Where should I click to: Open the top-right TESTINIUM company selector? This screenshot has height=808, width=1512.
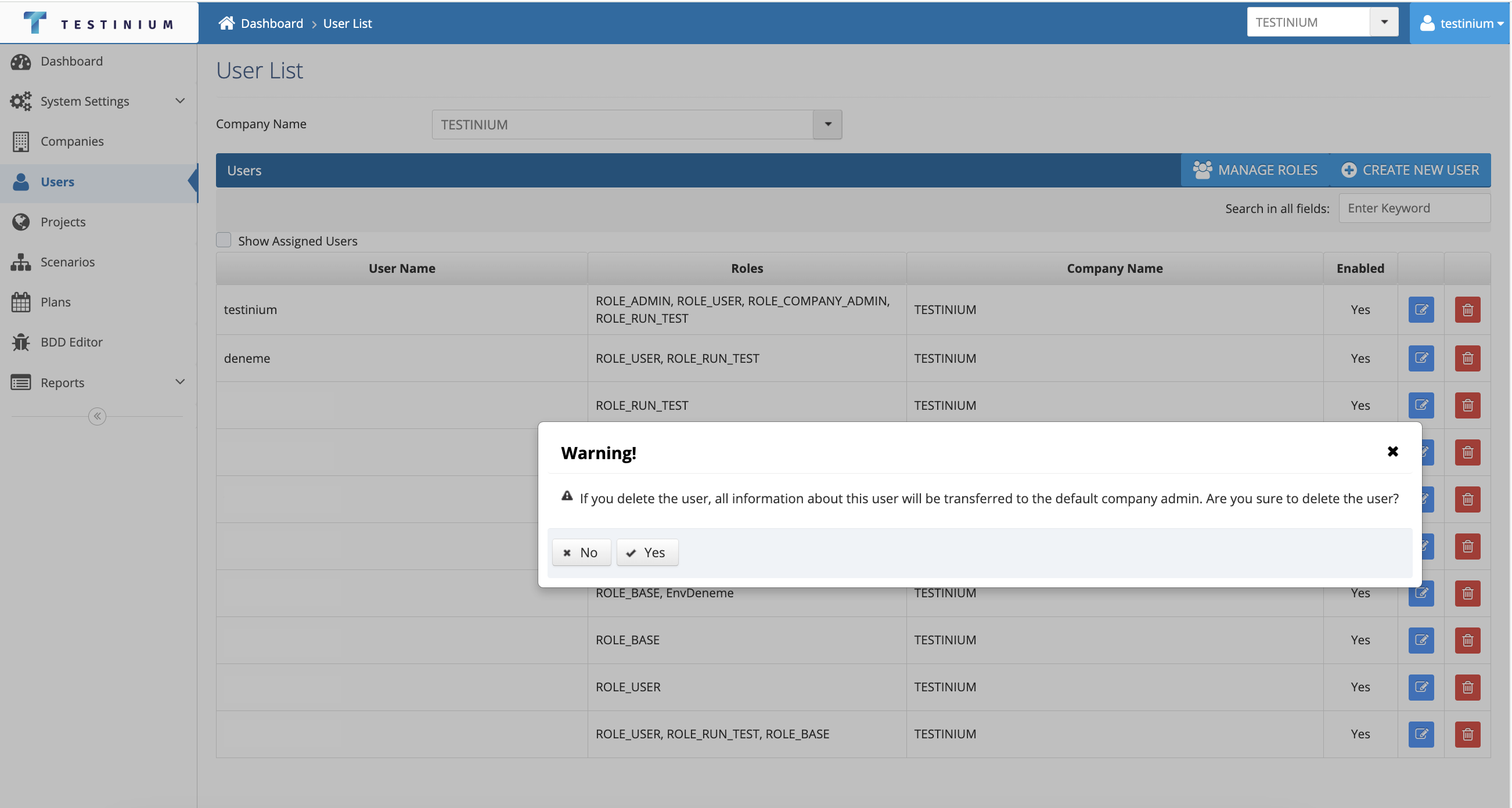click(x=1384, y=22)
